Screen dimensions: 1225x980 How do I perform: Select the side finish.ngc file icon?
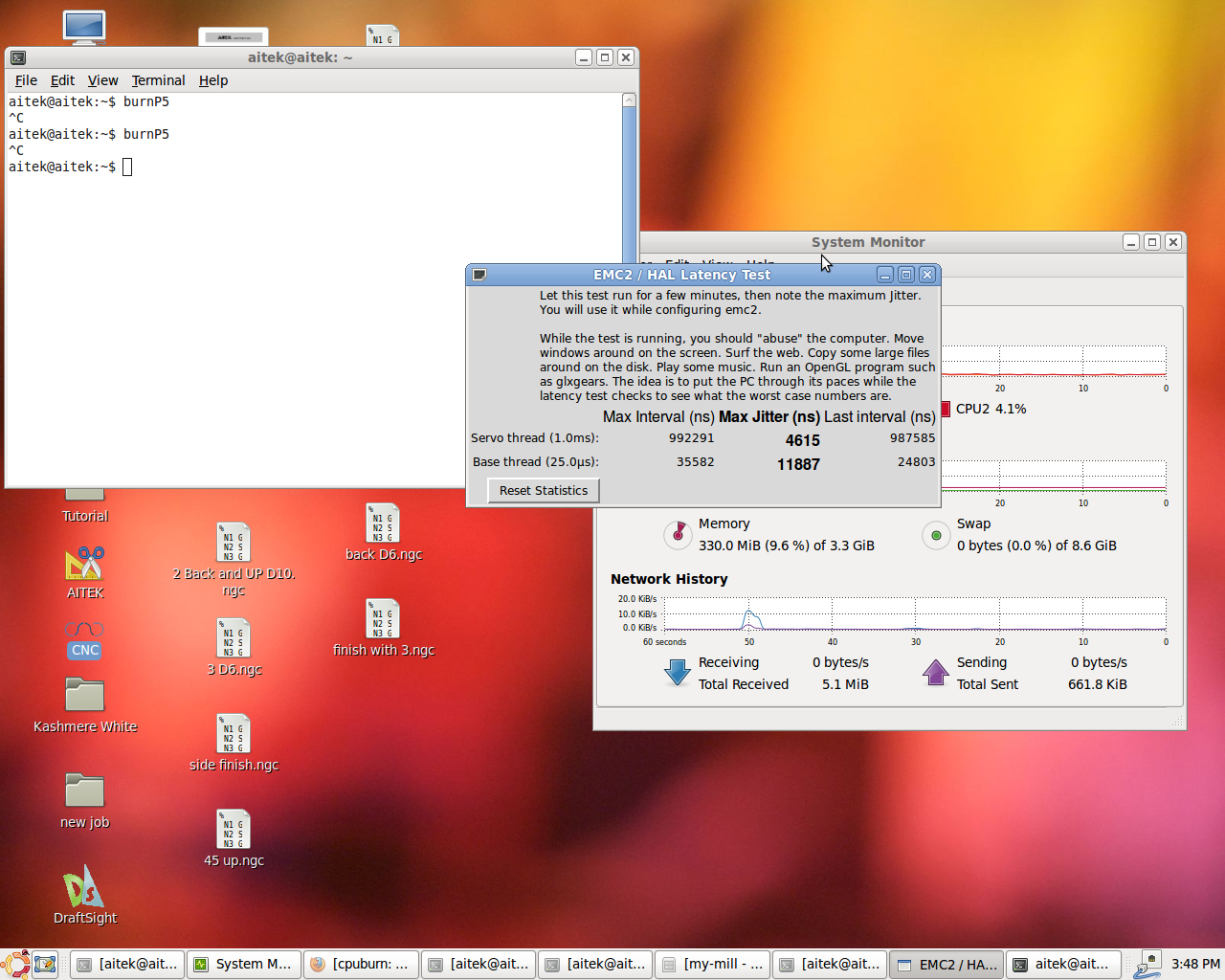coord(234,733)
